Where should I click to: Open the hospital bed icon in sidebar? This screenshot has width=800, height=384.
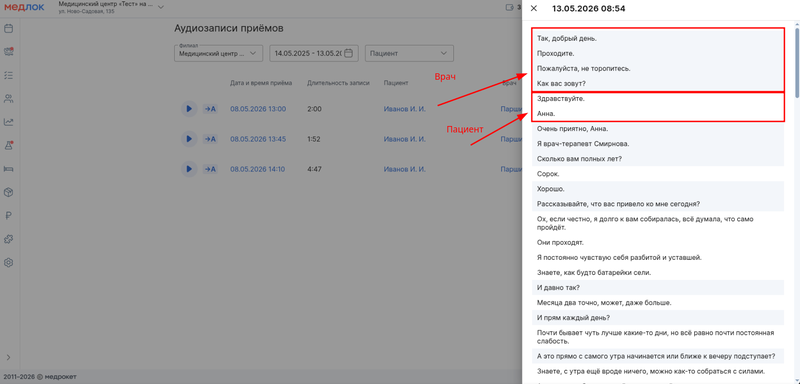pyautogui.click(x=8, y=169)
